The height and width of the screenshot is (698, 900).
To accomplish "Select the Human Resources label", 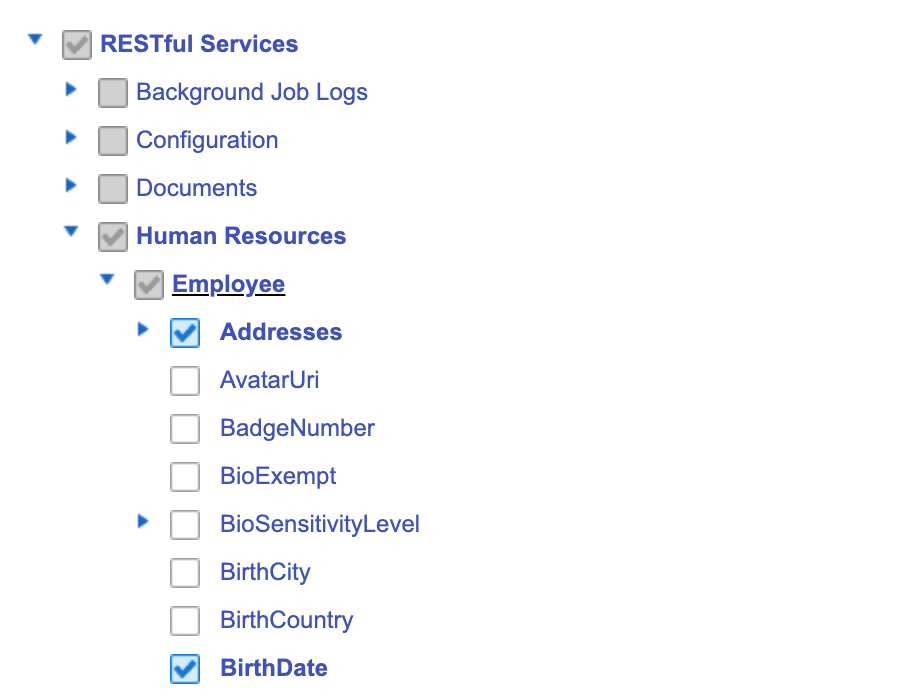I will tap(241, 236).
